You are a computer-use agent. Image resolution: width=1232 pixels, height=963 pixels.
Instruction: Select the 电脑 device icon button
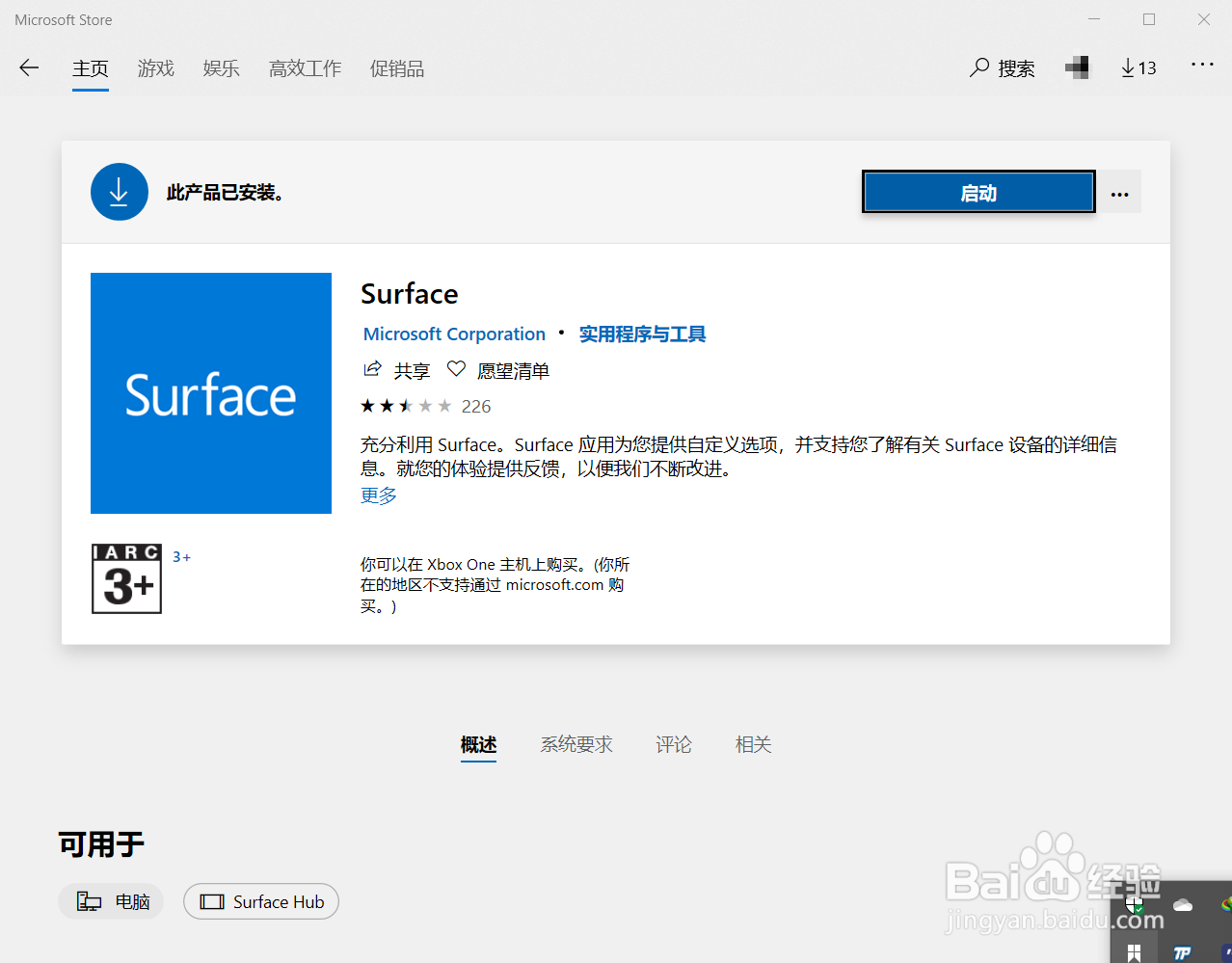tap(111, 901)
